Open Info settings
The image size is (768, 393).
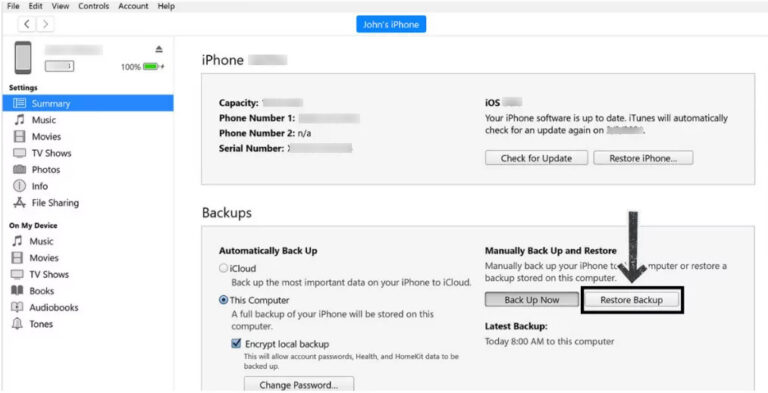tap(40, 186)
